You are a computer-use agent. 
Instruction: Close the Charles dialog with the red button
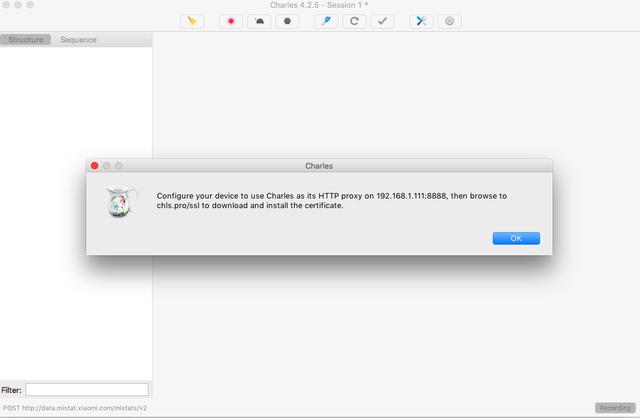coord(95,166)
